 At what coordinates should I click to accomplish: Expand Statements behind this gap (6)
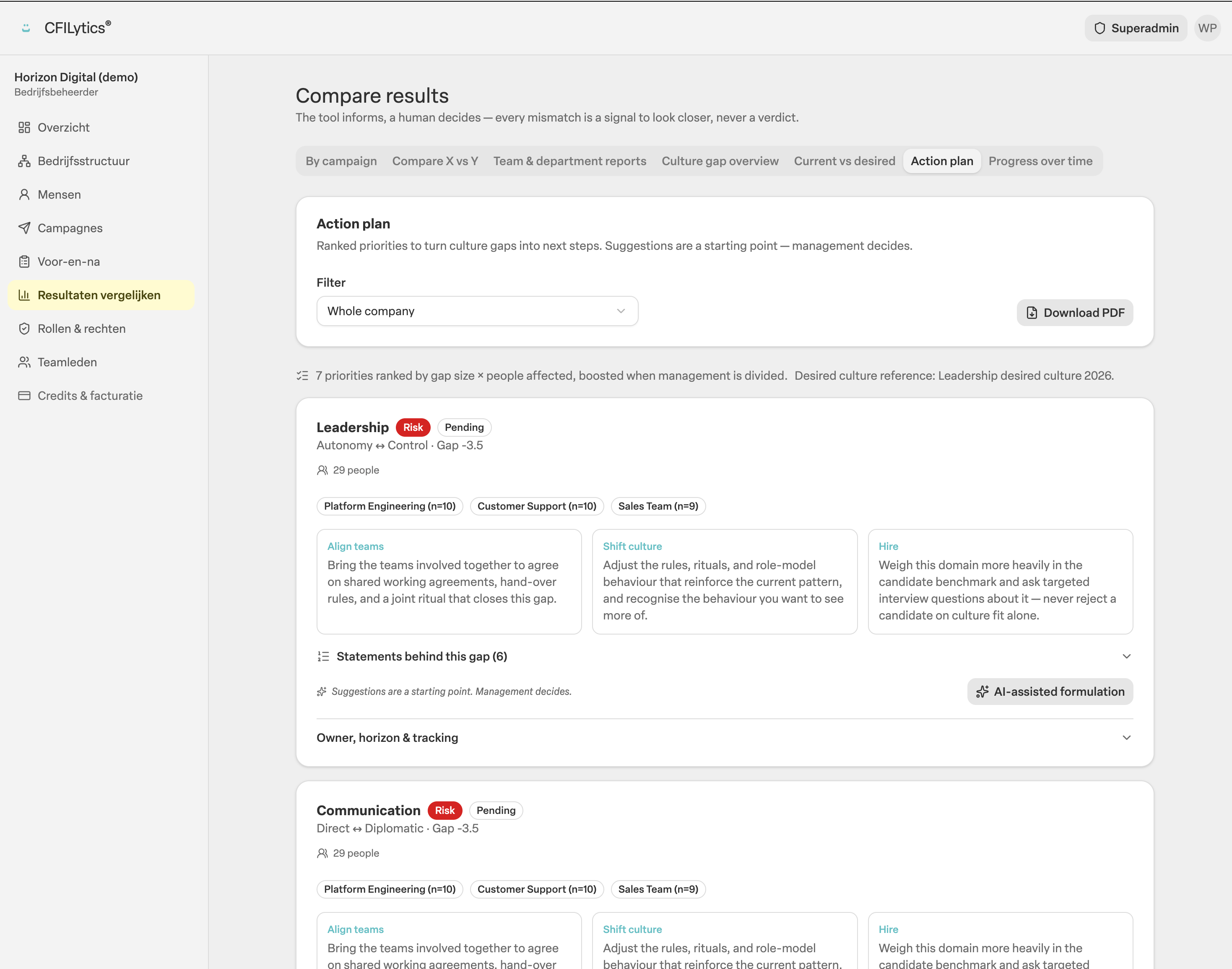click(x=725, y=656)
